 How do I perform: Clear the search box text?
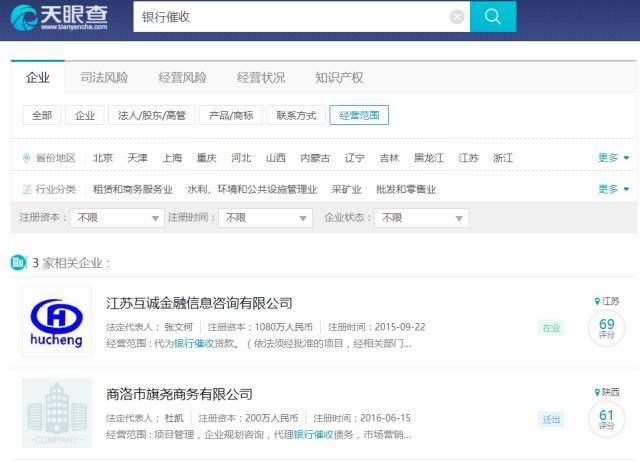click(x=457, y=17)
